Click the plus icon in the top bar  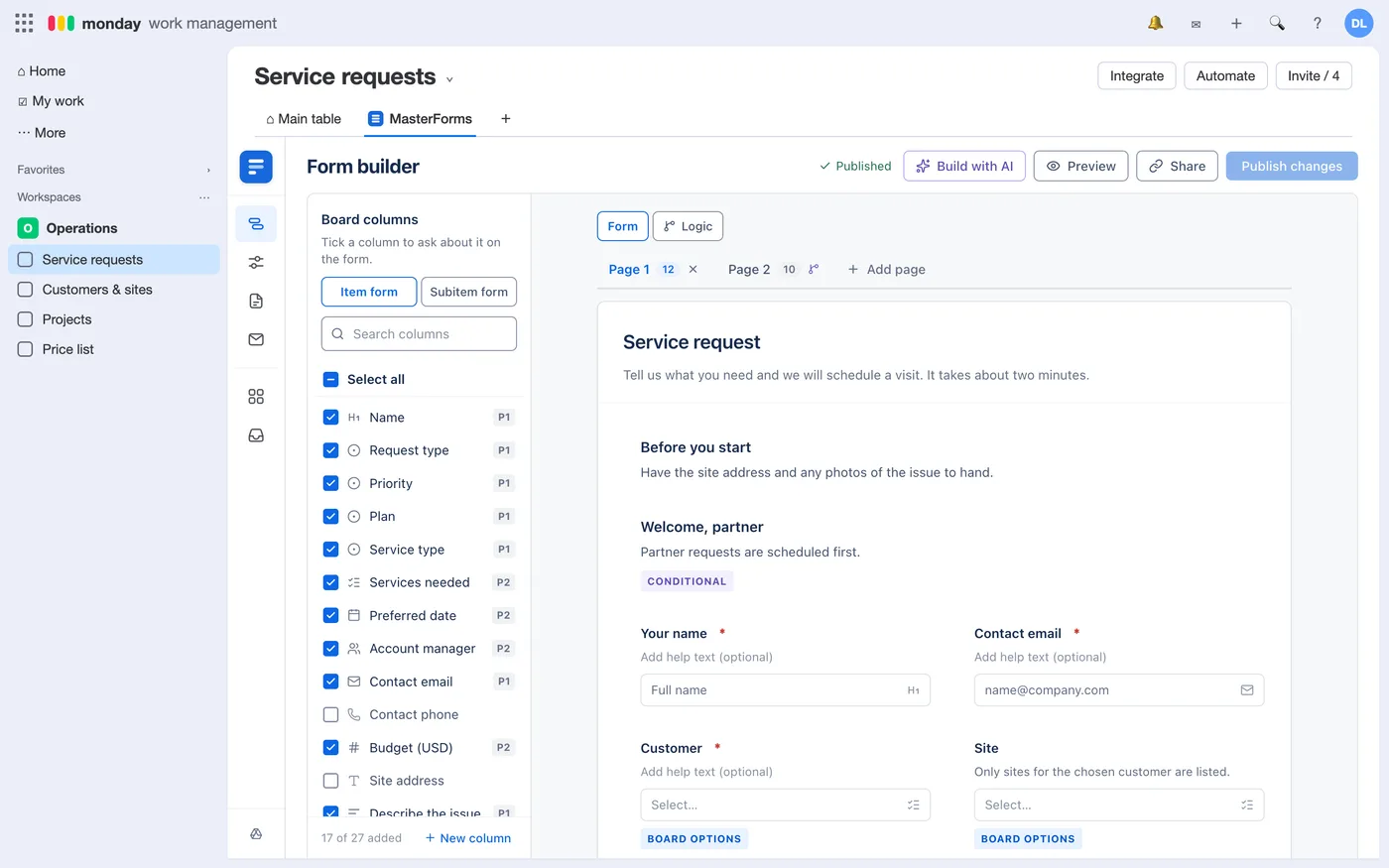click(1236, 23)
